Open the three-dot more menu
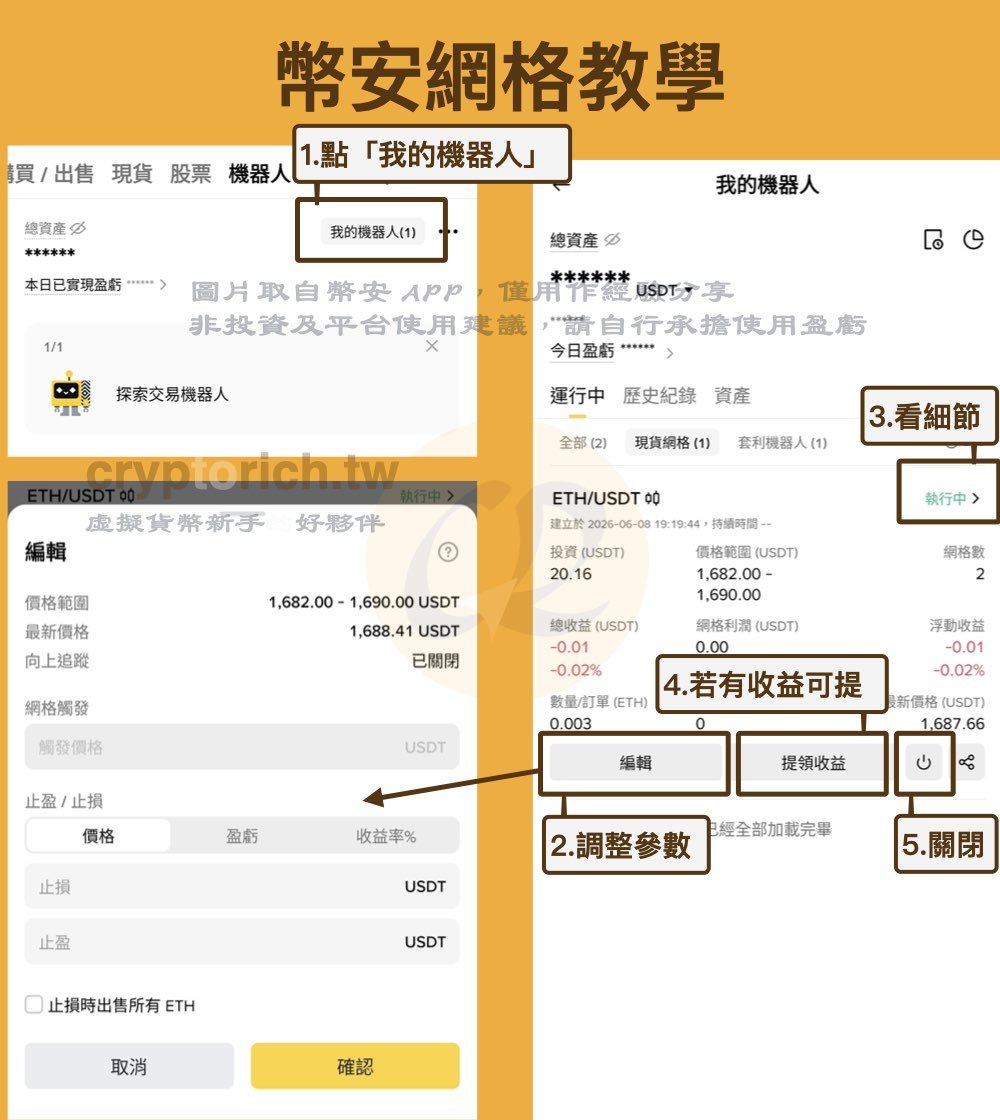Image resolution: width=1000 pixels, height=1120 pixels. point(450,231)
